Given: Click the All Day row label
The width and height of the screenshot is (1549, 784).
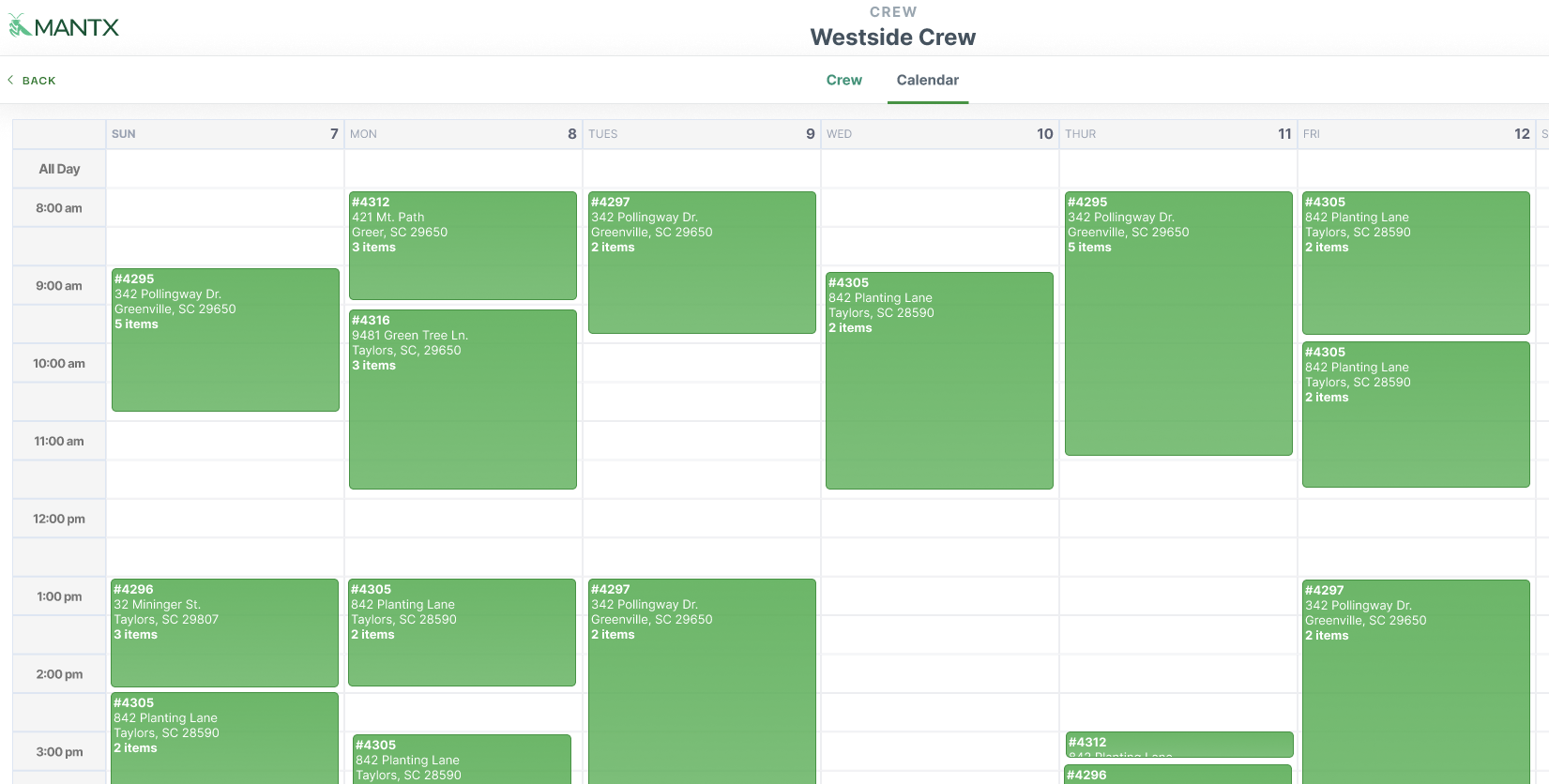Looking at the screenshot, I should point(59,169).
